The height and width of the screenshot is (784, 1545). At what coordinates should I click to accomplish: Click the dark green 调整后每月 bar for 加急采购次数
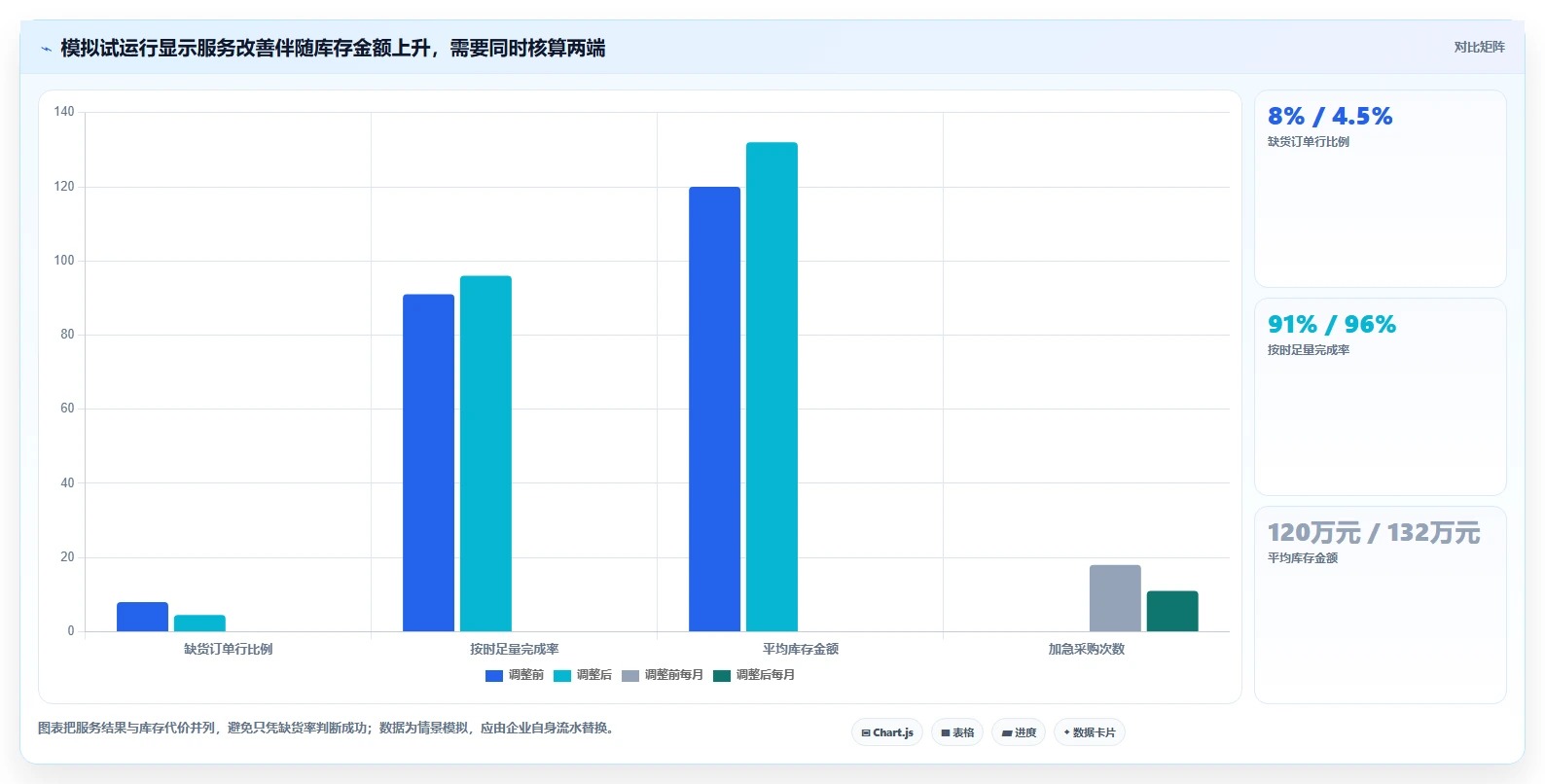pyautogui.click(x=1172, y=611)
